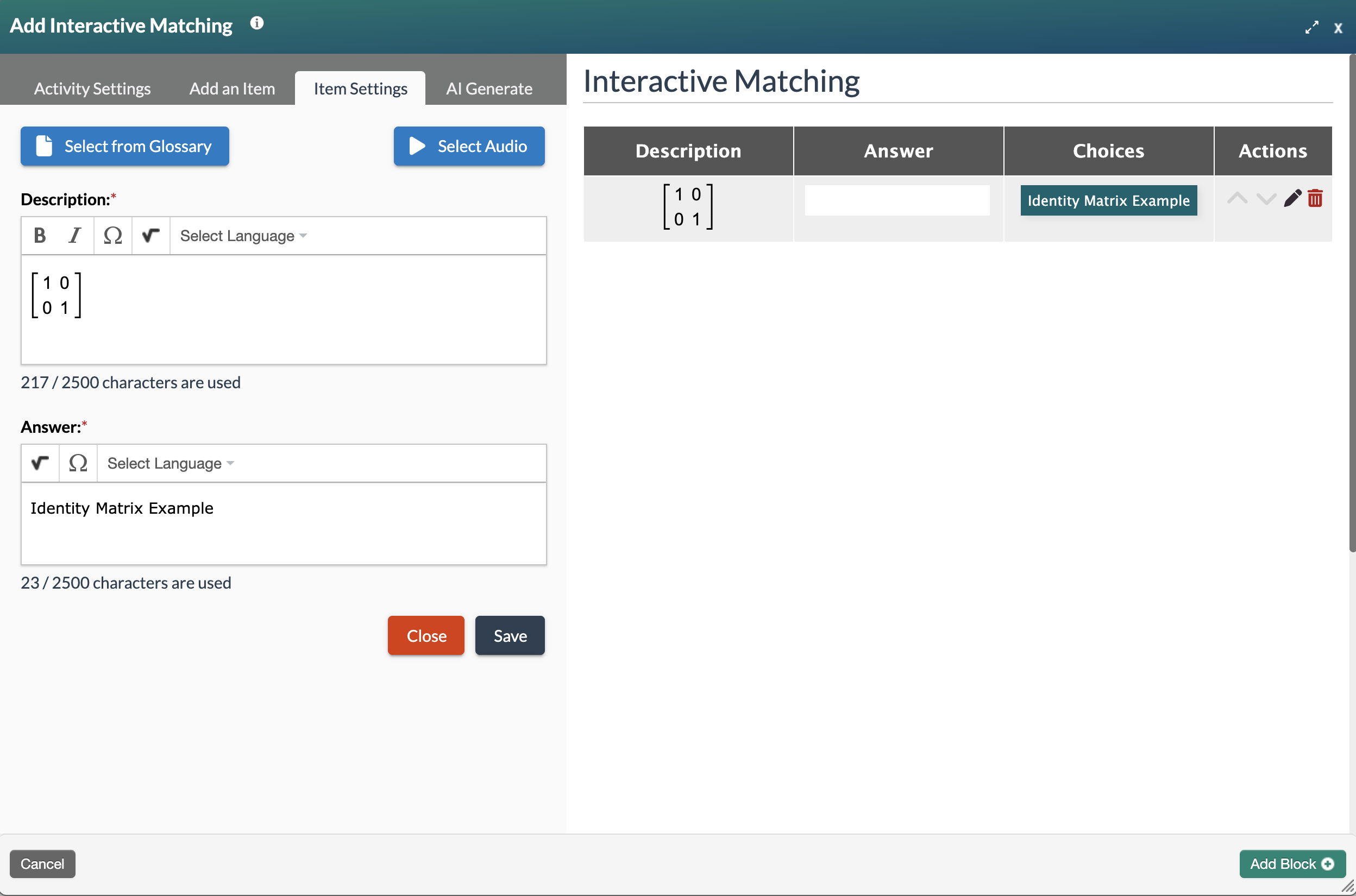This screenshot has width=1356, height=896.
Task: Insert a special character into the description
Action: click(112, 235)
